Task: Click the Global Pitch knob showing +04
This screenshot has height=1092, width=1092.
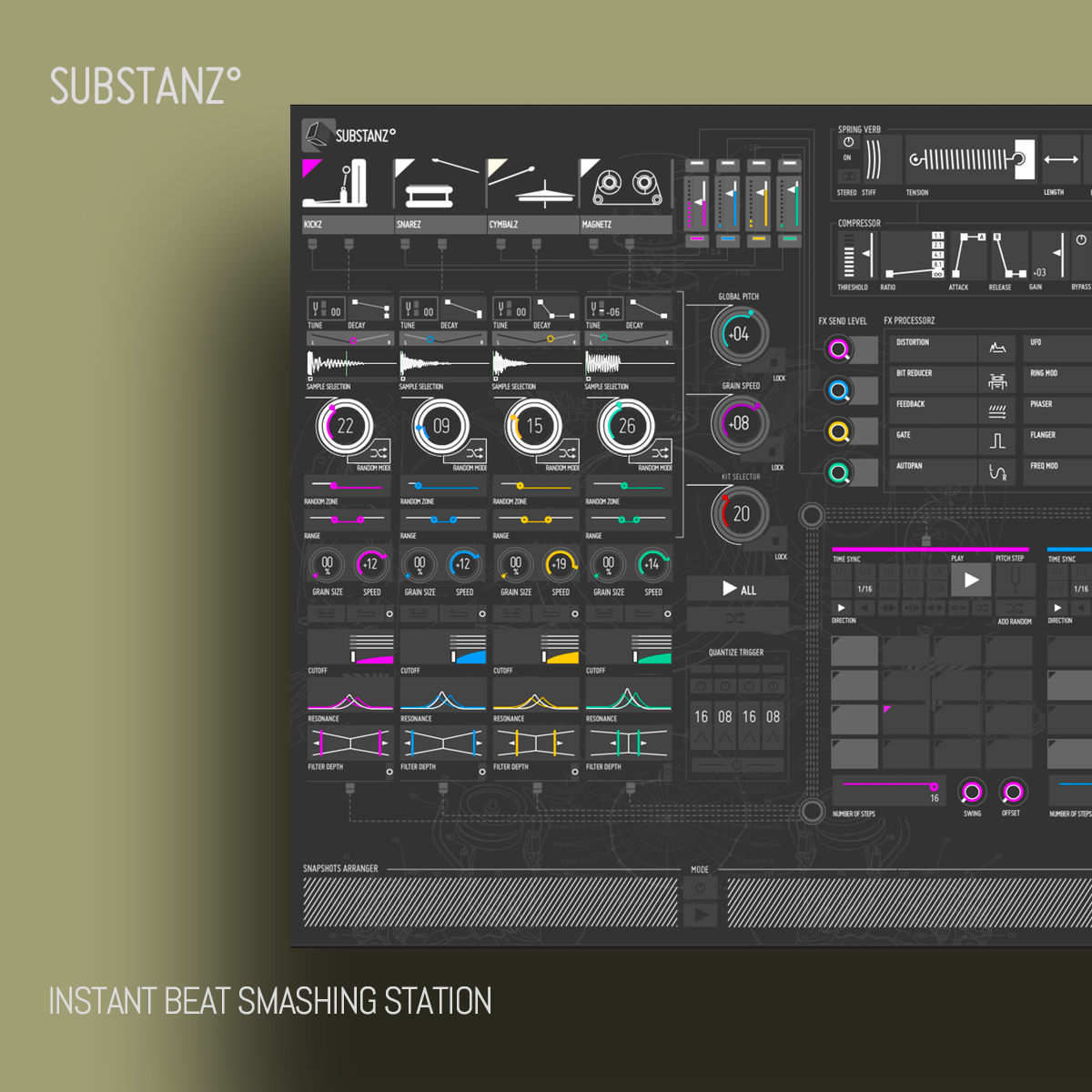Action: [739, 334]
